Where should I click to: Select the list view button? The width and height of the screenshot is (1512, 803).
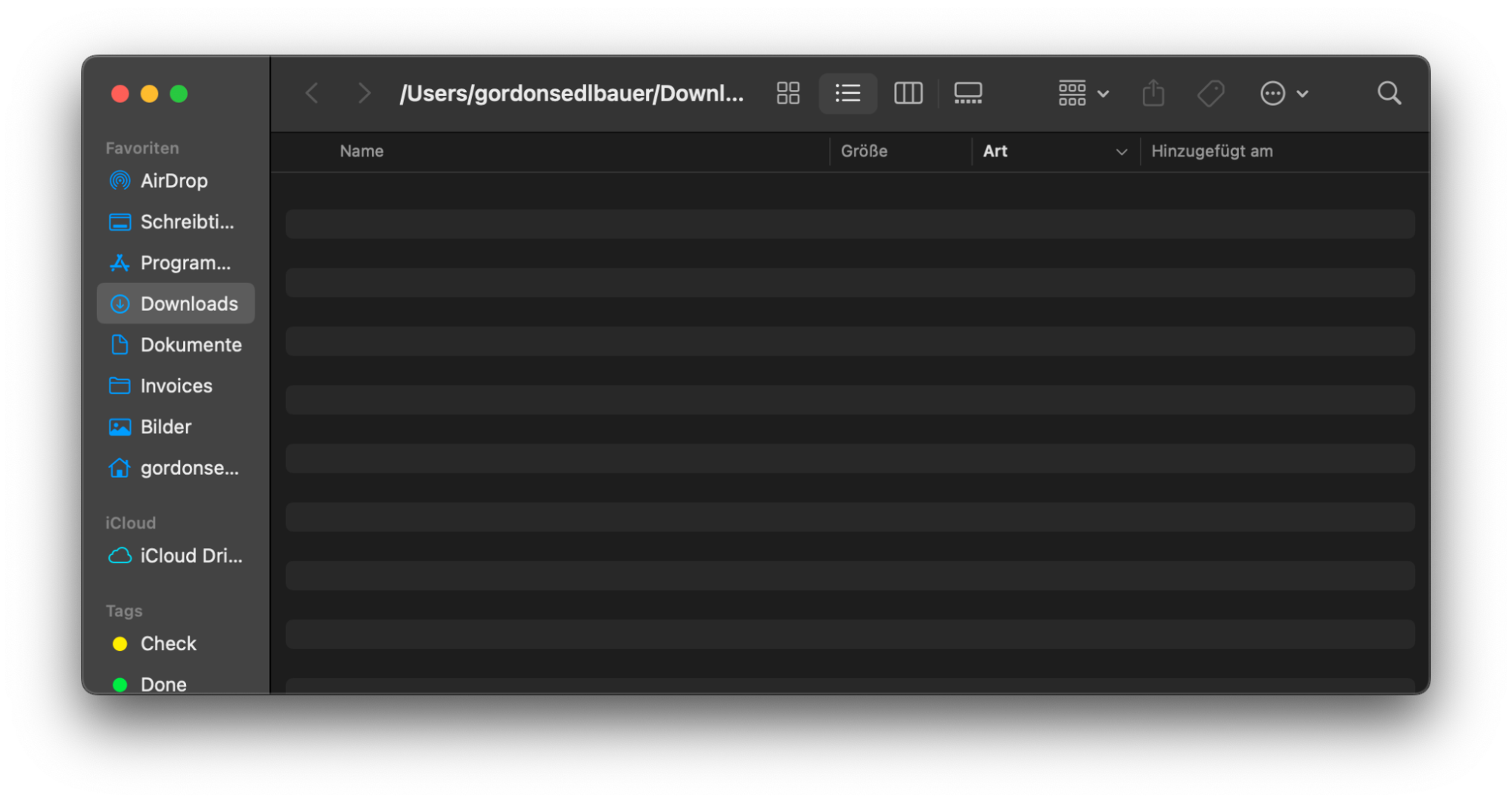[847, 93]
